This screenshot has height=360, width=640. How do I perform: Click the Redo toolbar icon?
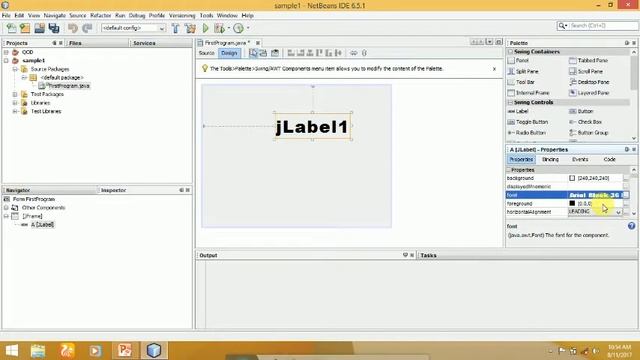[87, 28]
